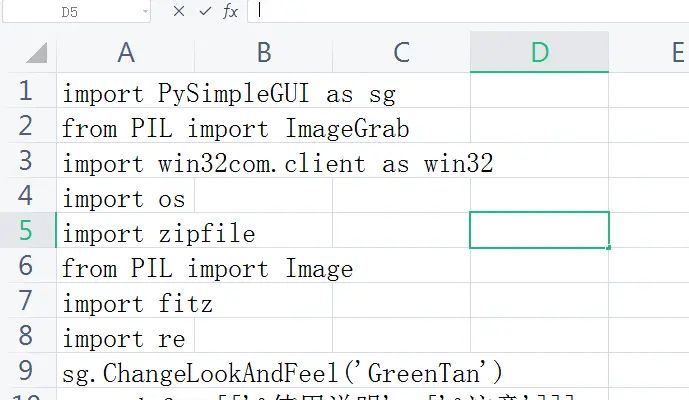
Task: Click cell with 'sg.ChangeLookAndFeel' text
Action: (125, 374)
